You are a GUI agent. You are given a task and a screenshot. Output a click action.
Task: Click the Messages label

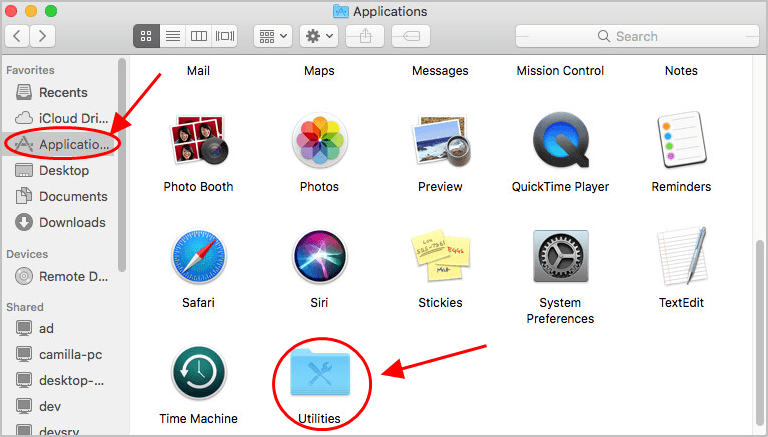440,71
